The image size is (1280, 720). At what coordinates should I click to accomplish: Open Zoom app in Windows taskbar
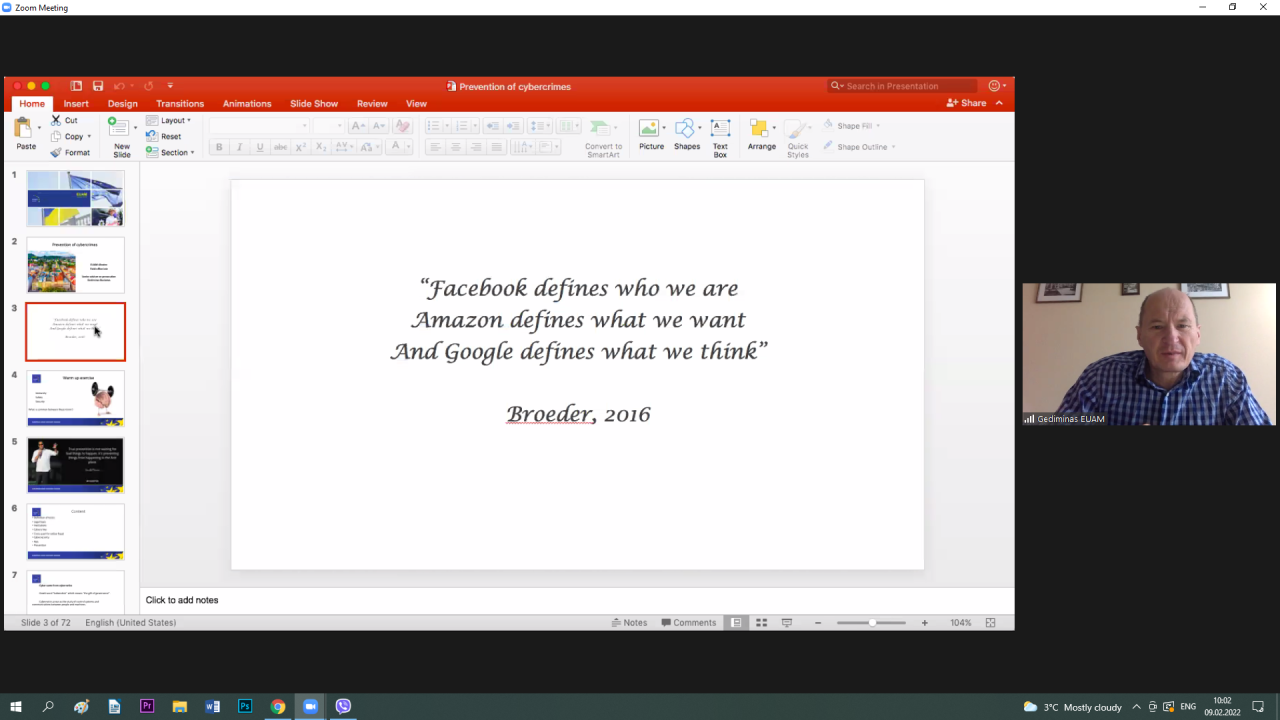click(310, 706)
